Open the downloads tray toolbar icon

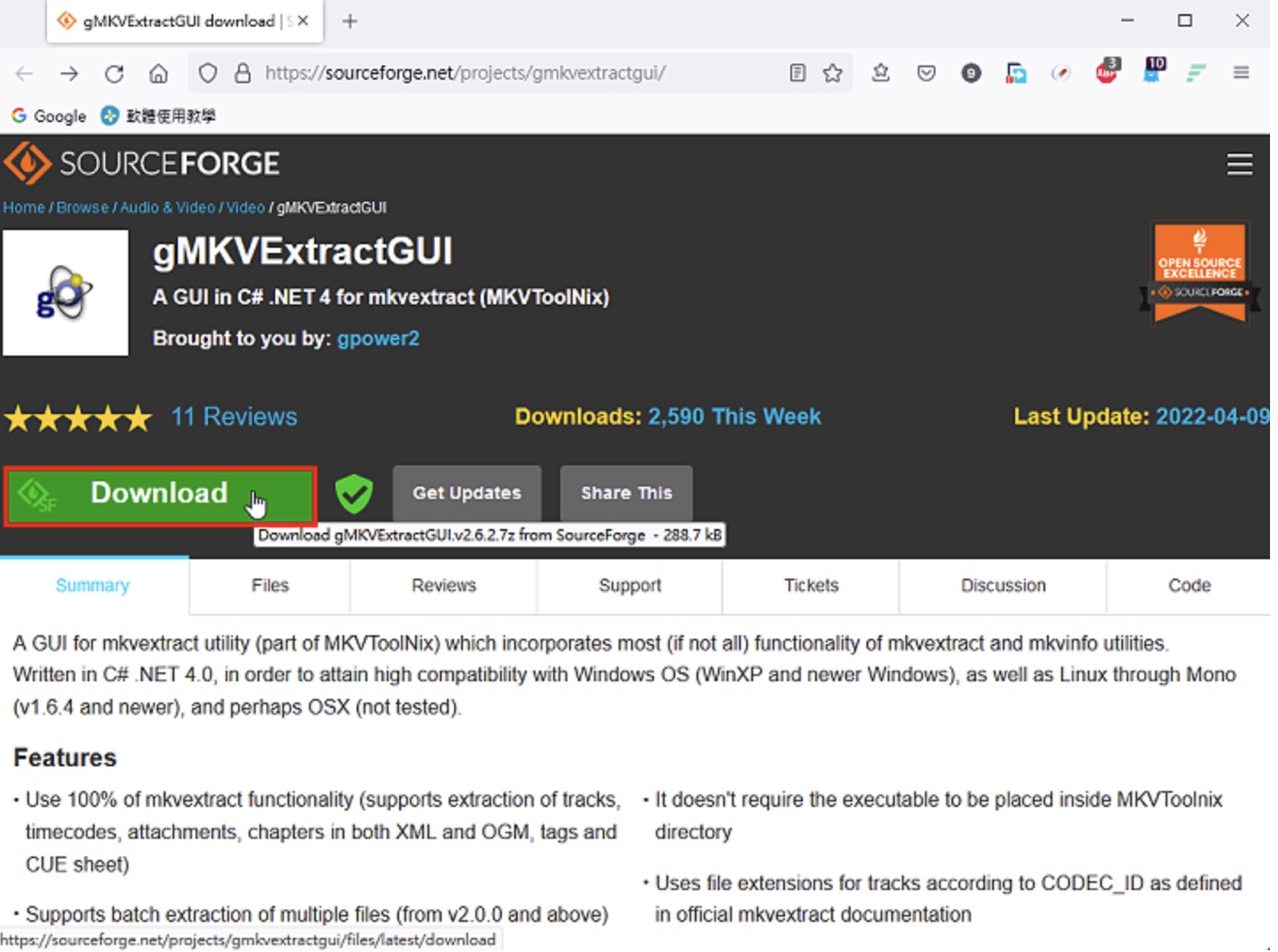click(x=881, y=73)
